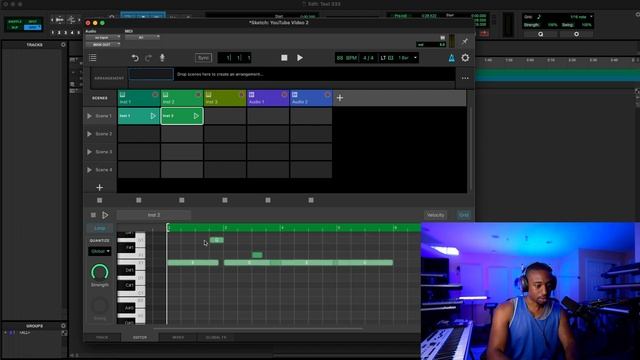Play the Inst 2 clip in Scene 1

pyautogui.click(x=196, y=116)
